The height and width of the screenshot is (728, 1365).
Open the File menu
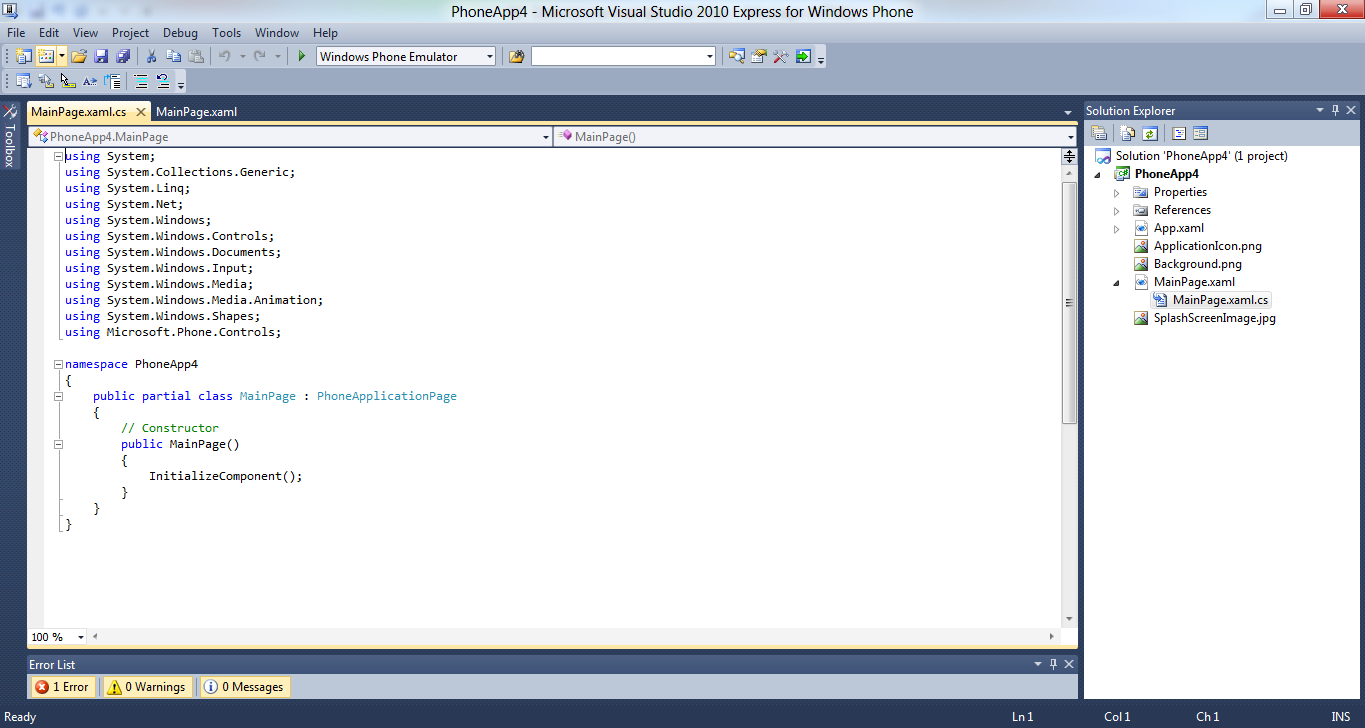[x=16, y=33]
